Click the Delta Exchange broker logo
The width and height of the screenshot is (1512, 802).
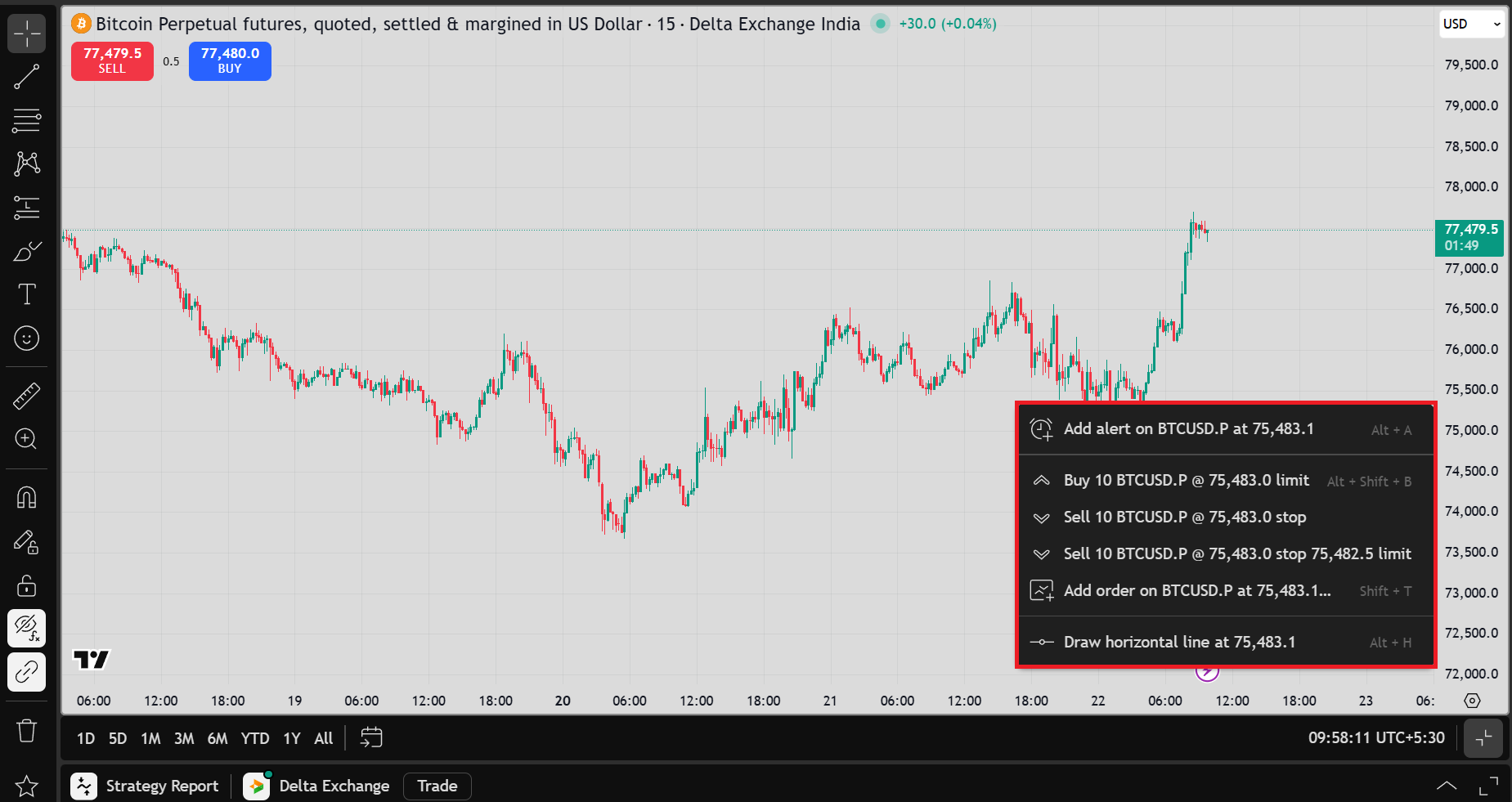[x=256, y=786]
